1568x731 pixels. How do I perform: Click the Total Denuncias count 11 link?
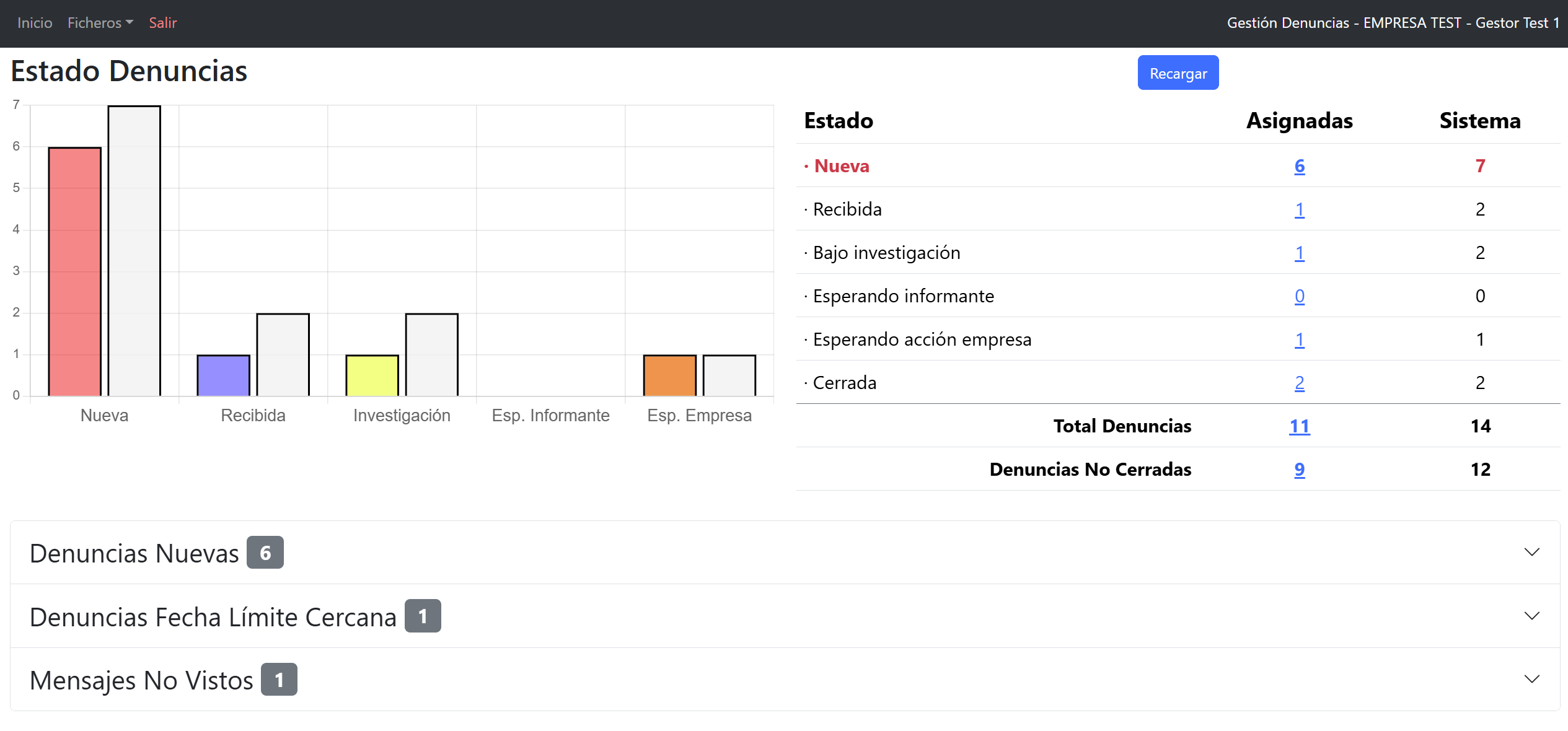coord(1298,426)
